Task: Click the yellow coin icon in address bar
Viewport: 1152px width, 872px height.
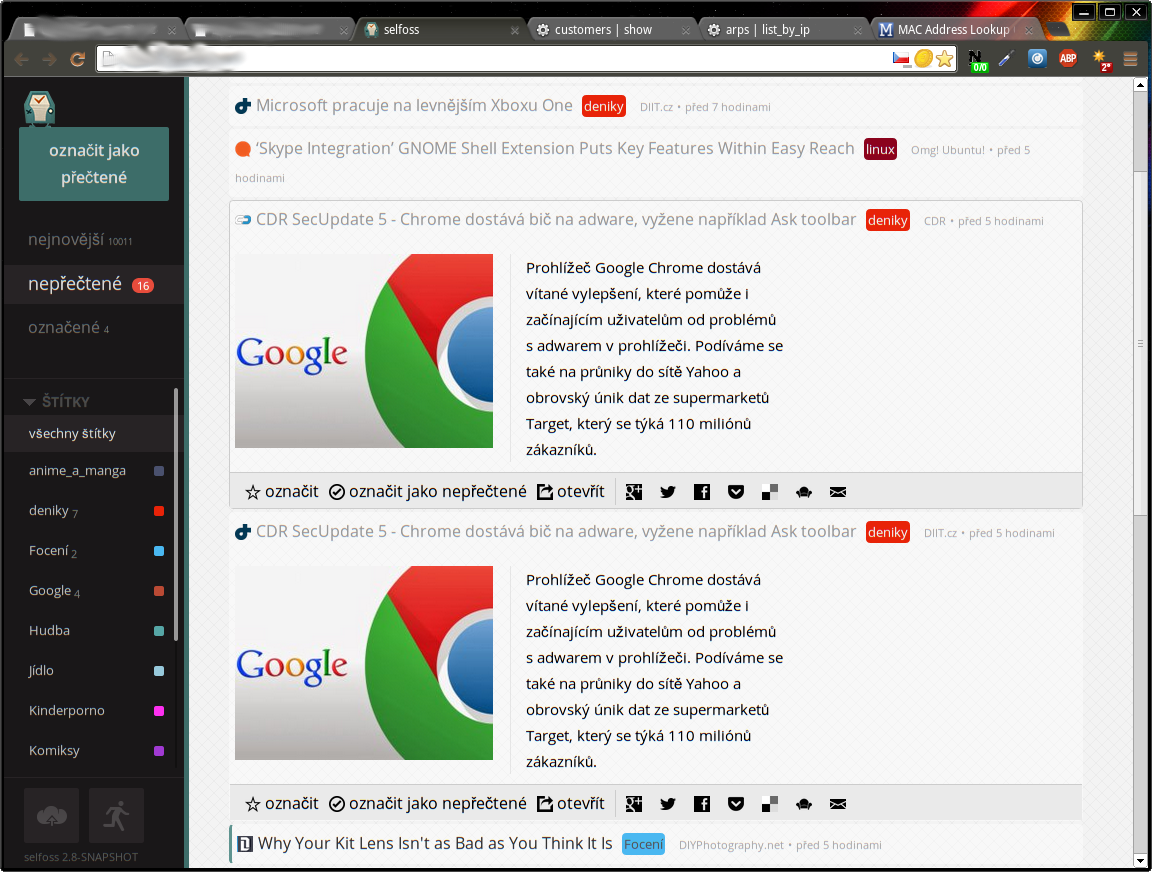Action: coord(924,59)
